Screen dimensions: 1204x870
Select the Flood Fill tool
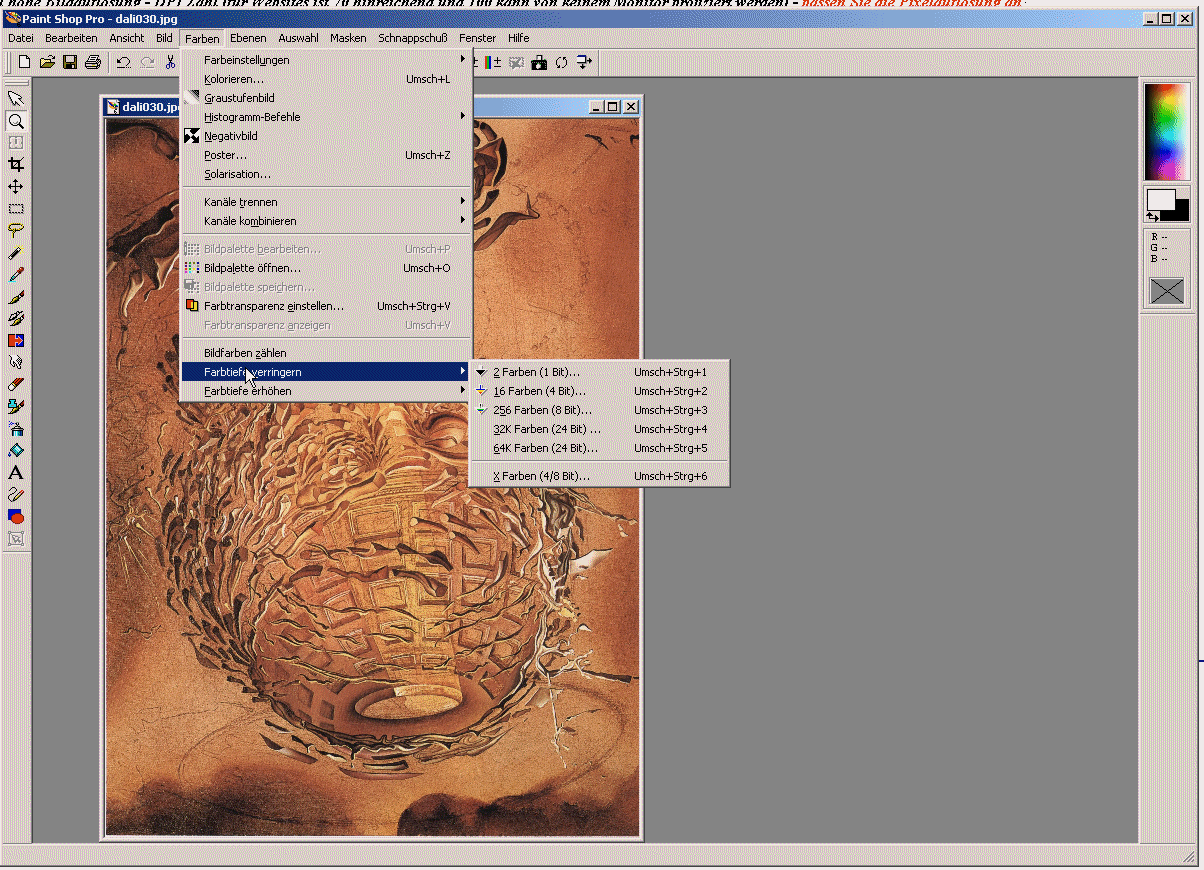pos(16,450)
